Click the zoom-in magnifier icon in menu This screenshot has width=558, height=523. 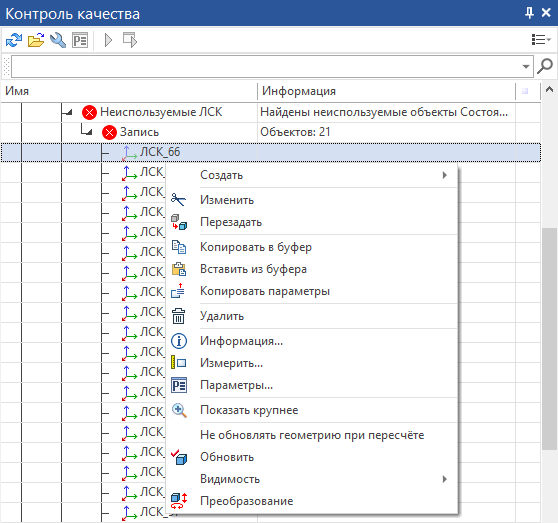(x=179, y=410)
